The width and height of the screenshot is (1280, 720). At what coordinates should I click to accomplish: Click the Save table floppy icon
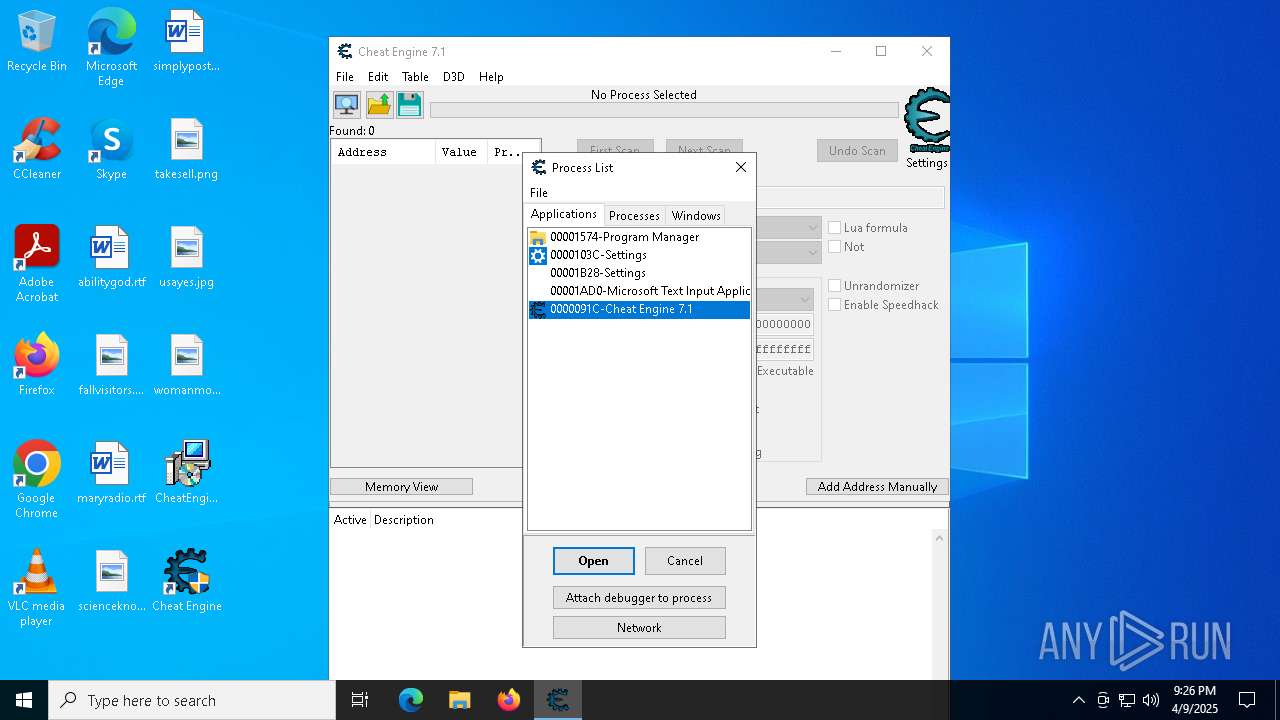pyautogui.click(x=409, y=105)
